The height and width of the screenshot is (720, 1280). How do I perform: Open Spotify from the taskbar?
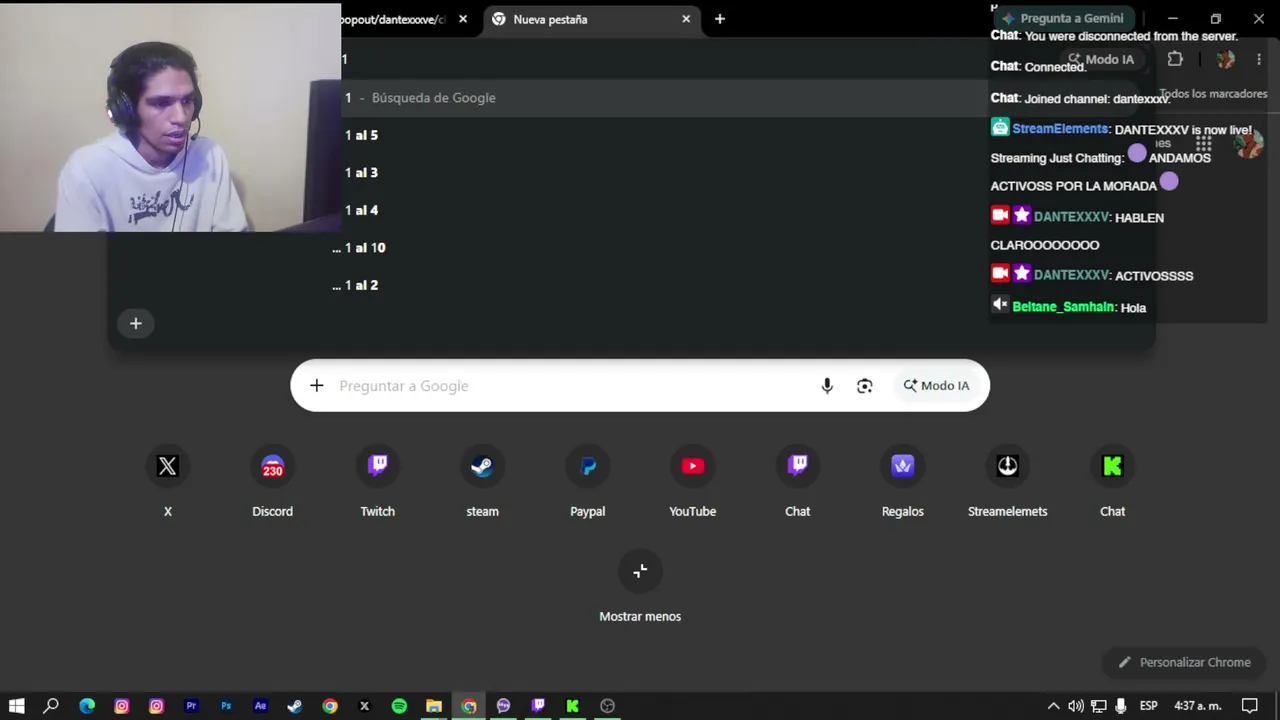point(399,706)
